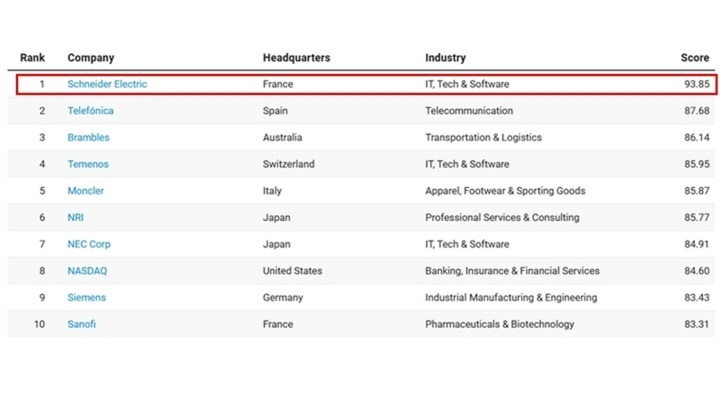Select the Moncler company link
Screen dimensions: 720x405
(x=85, y=191)
